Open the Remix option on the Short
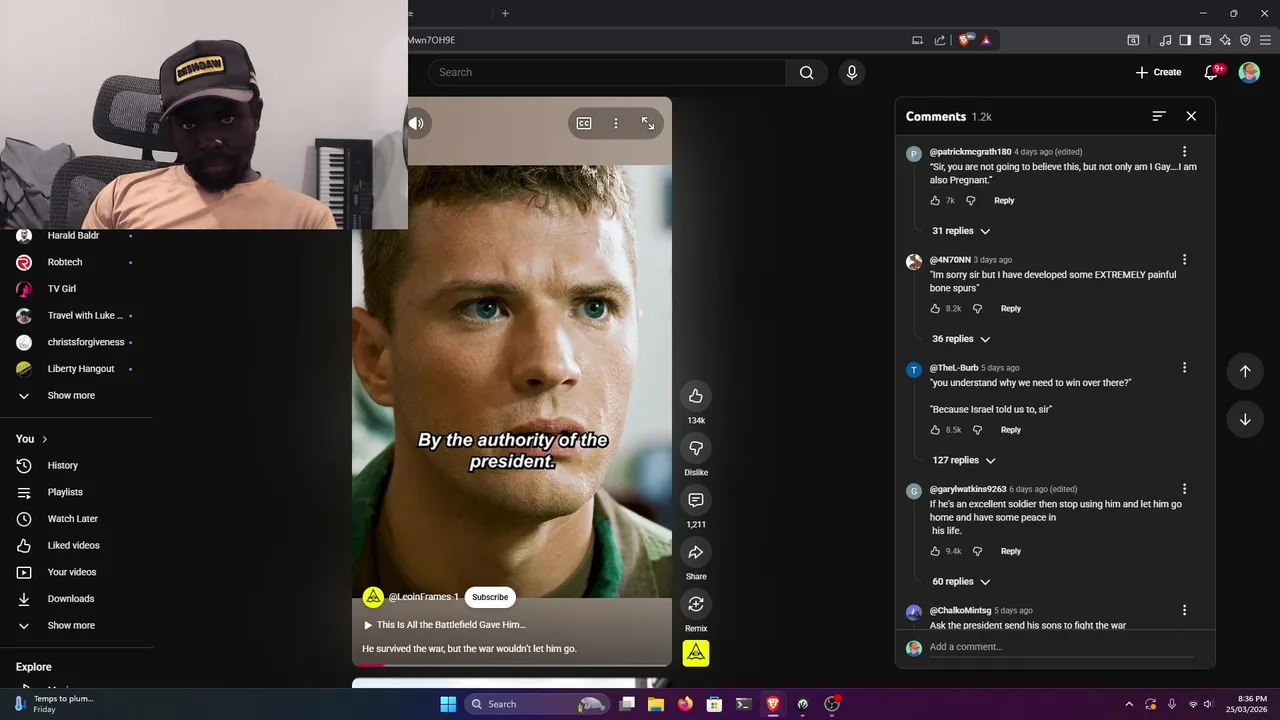Screen dimensions: 1280x720 [696, 604]
